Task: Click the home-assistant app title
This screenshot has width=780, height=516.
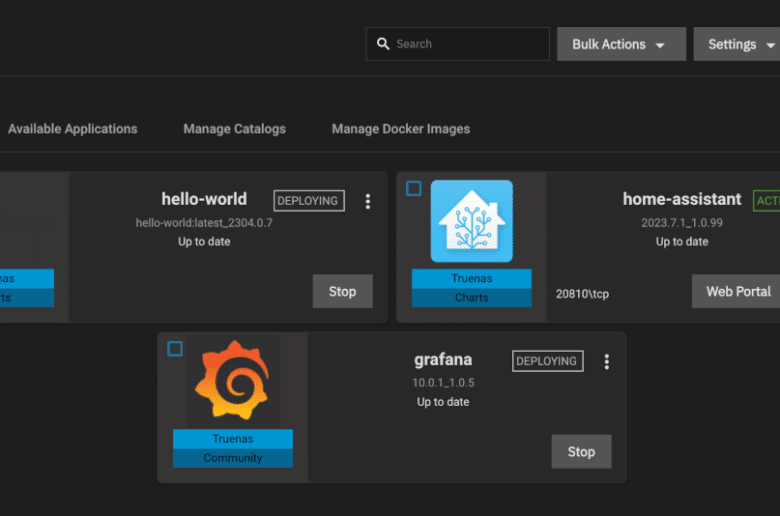Action: [682, 199]
